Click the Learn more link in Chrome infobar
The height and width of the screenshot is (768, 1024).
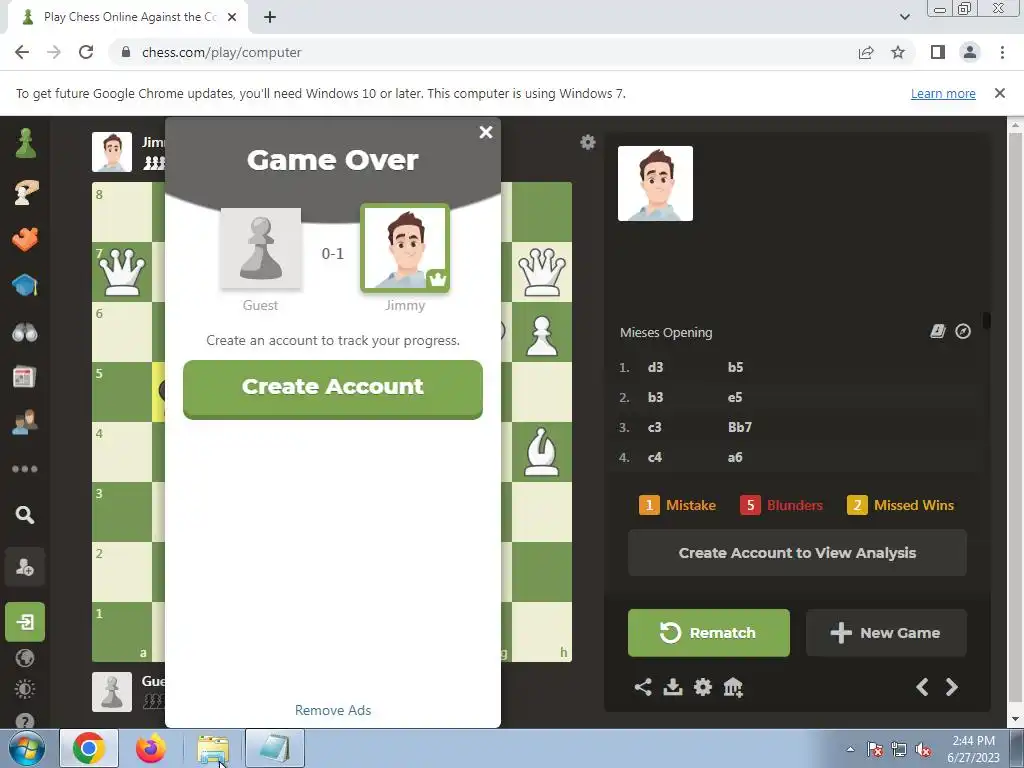[x=943, y=93]
